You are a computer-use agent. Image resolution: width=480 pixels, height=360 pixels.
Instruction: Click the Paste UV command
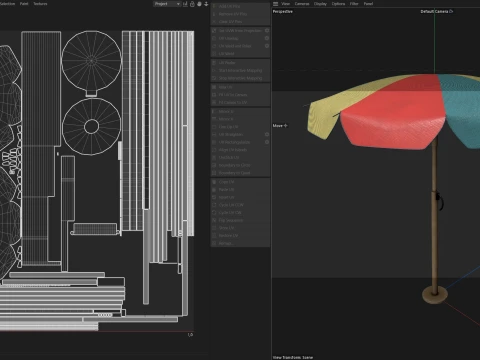click(x=240, y=189)
